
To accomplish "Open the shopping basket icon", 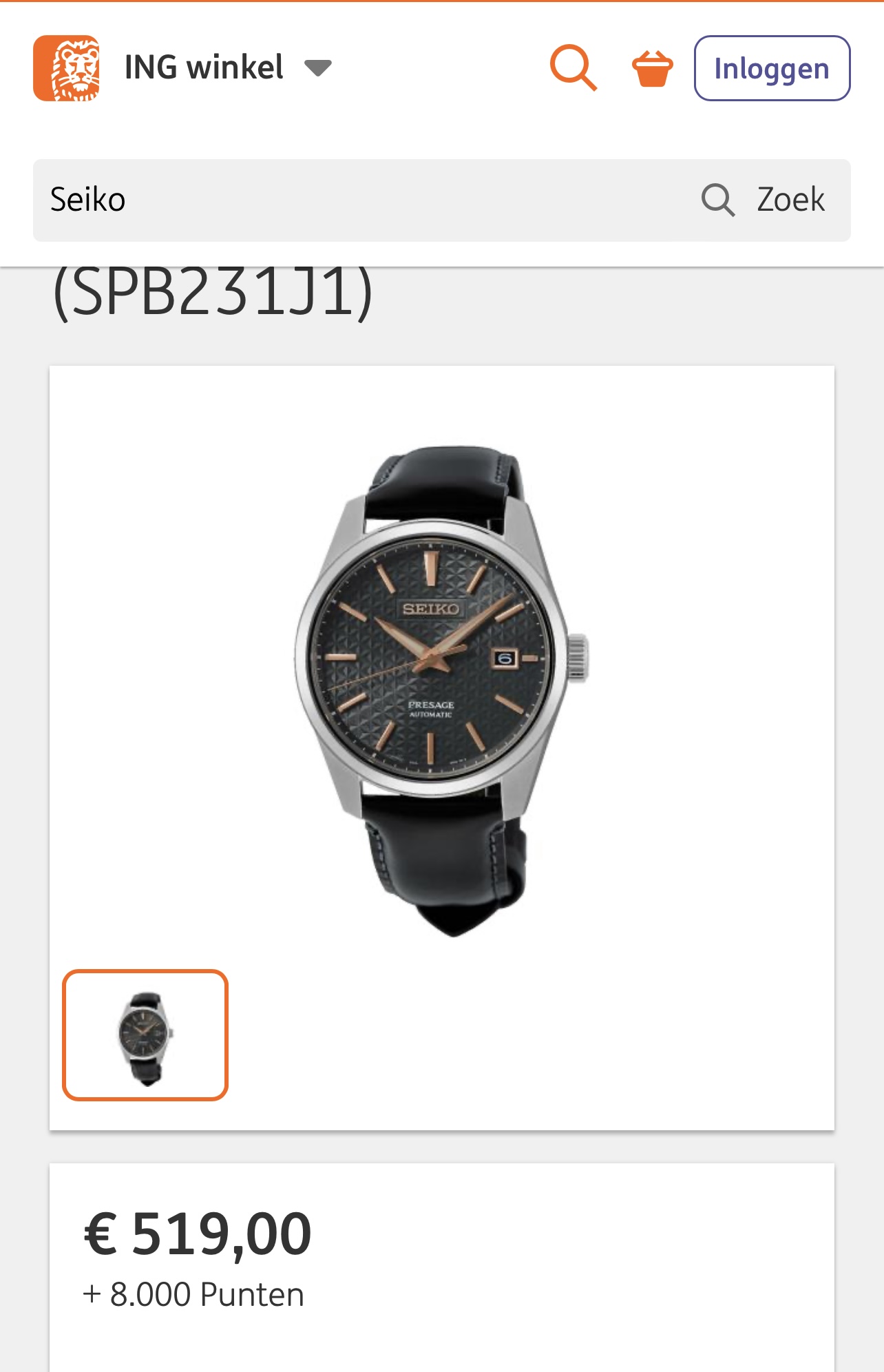I will [x=652, y=68].
